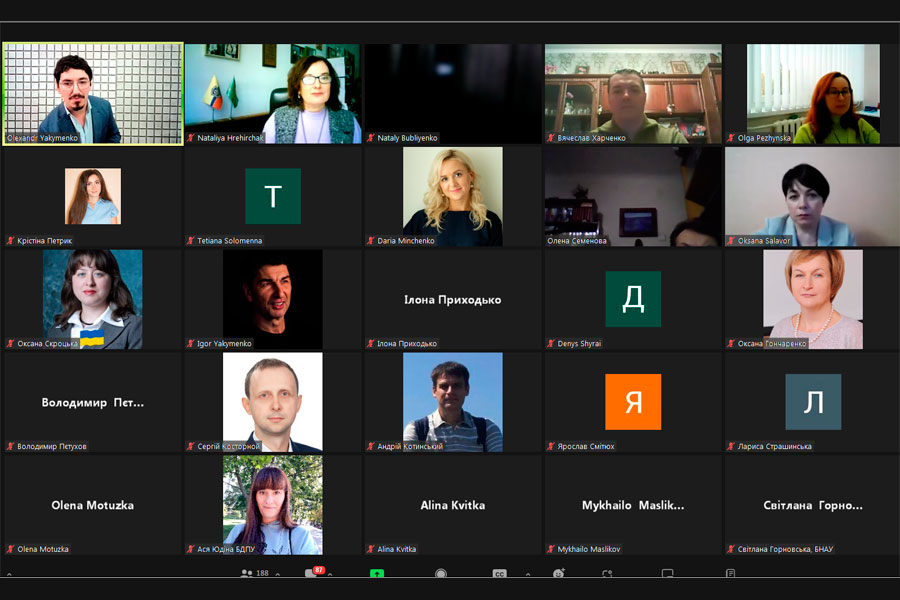The image size is (900, 600).
Task: Click the blue-gray Л avatar of Лариса Страшинська
Action: click(x=813, y=401)
